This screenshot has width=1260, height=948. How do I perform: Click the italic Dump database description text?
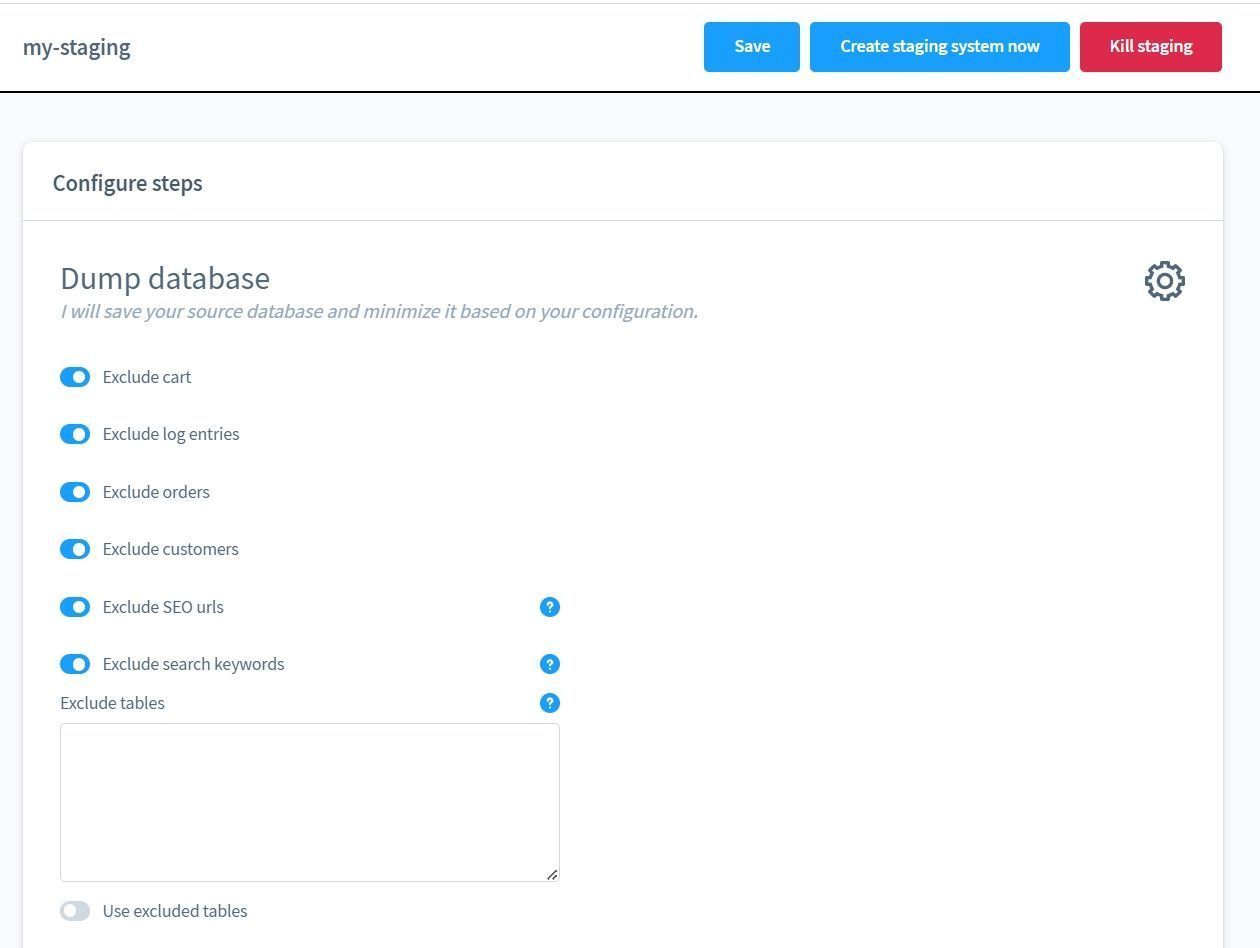pyautogui.click(x=379, y=311)
